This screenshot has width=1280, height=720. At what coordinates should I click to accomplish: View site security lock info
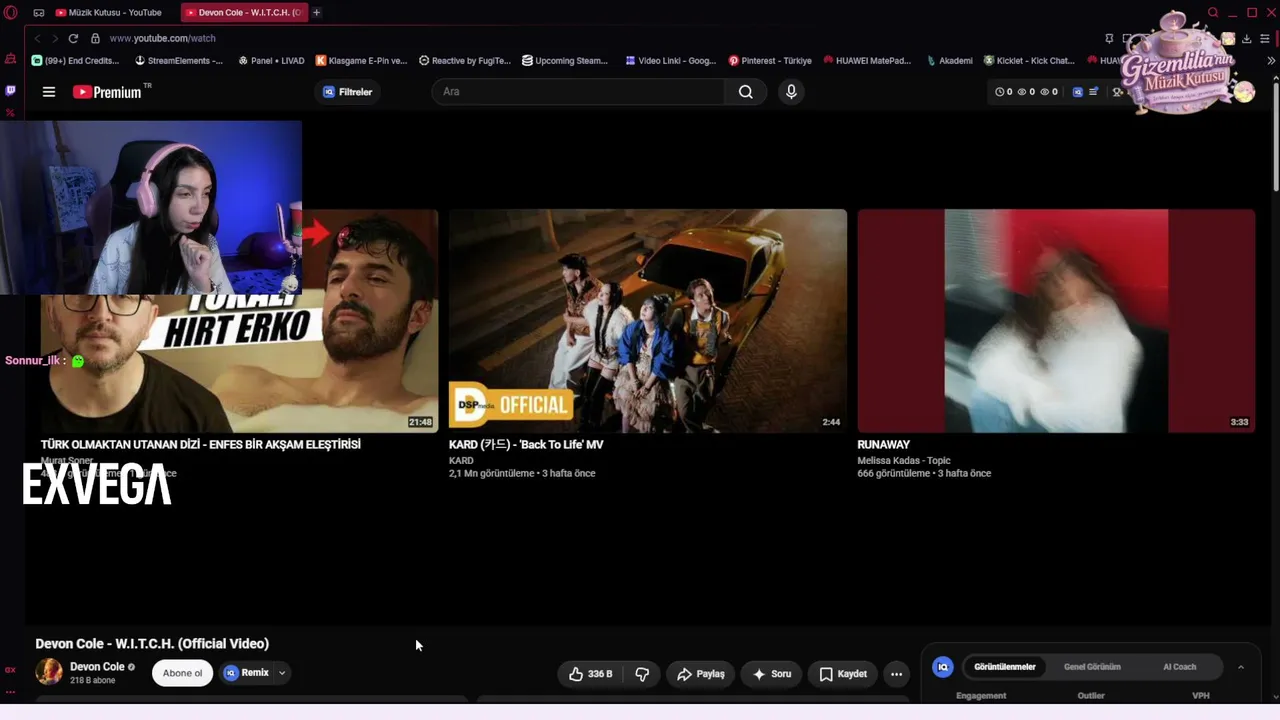point(95,38)
